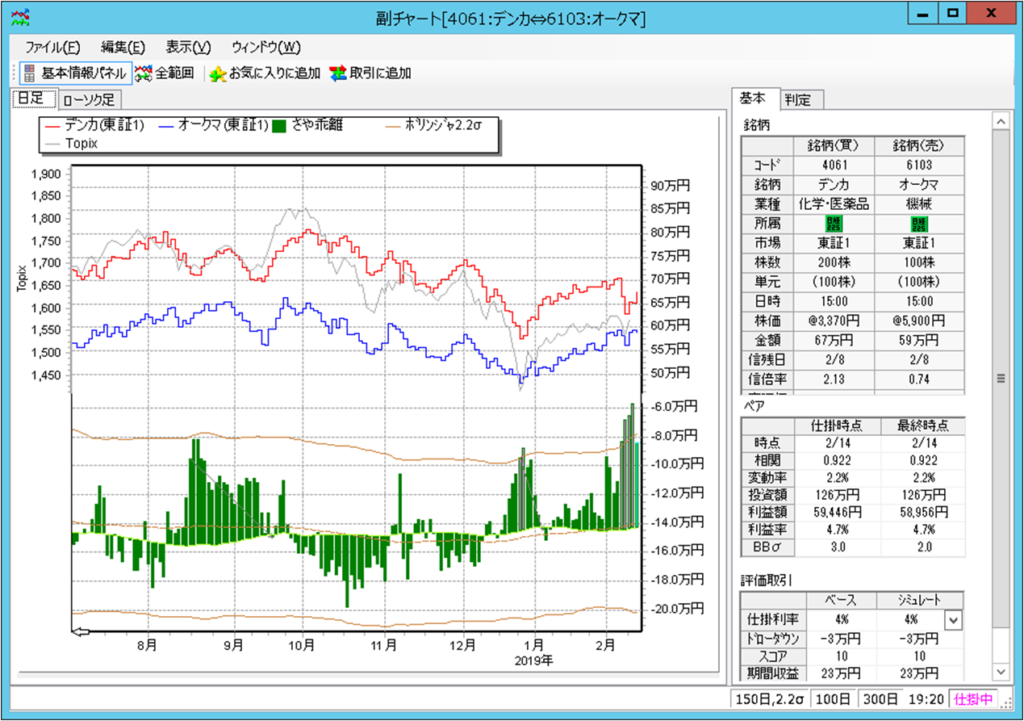The height and width of the screenshot is (721, 1024).
Task: Switch to the ローソク足 chart tab
Action: tap(89, 99)
